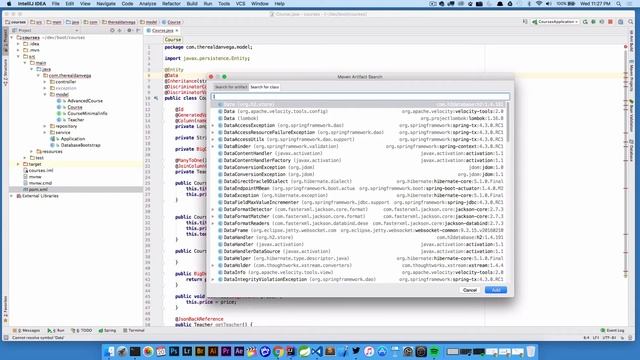This screenshot has height=360, width=640.
Task: Select DataBinder result row
Action: 358,146
